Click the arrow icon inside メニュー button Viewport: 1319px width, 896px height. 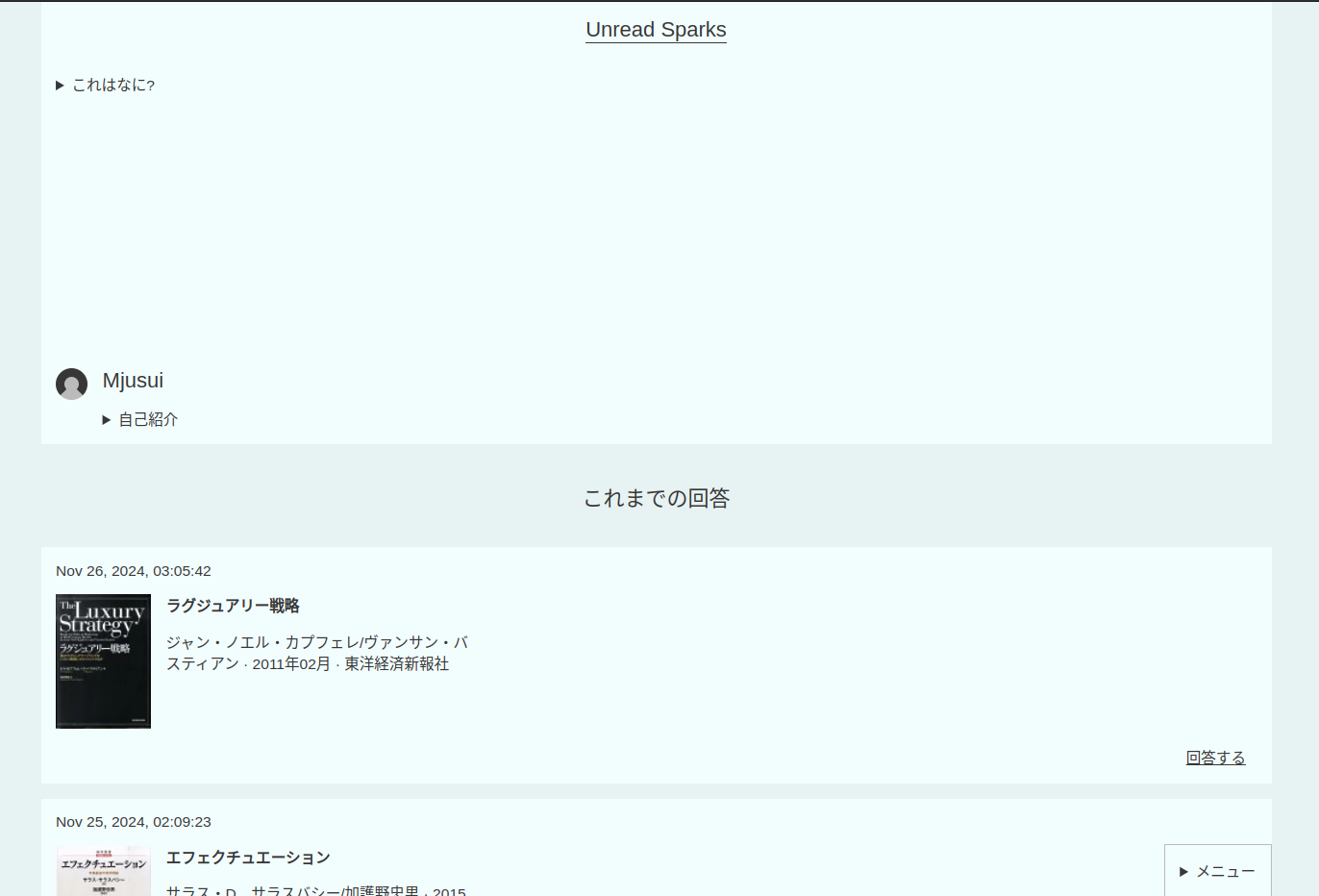[1185, 871]
